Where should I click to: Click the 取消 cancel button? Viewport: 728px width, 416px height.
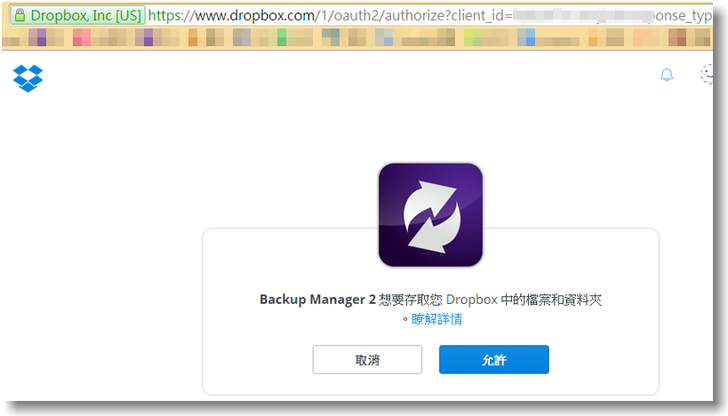coord(367,359)
